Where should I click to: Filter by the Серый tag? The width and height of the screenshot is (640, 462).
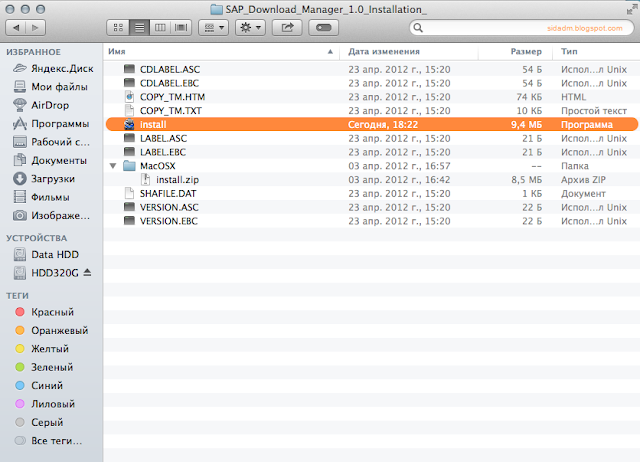[x=39, y=422]
